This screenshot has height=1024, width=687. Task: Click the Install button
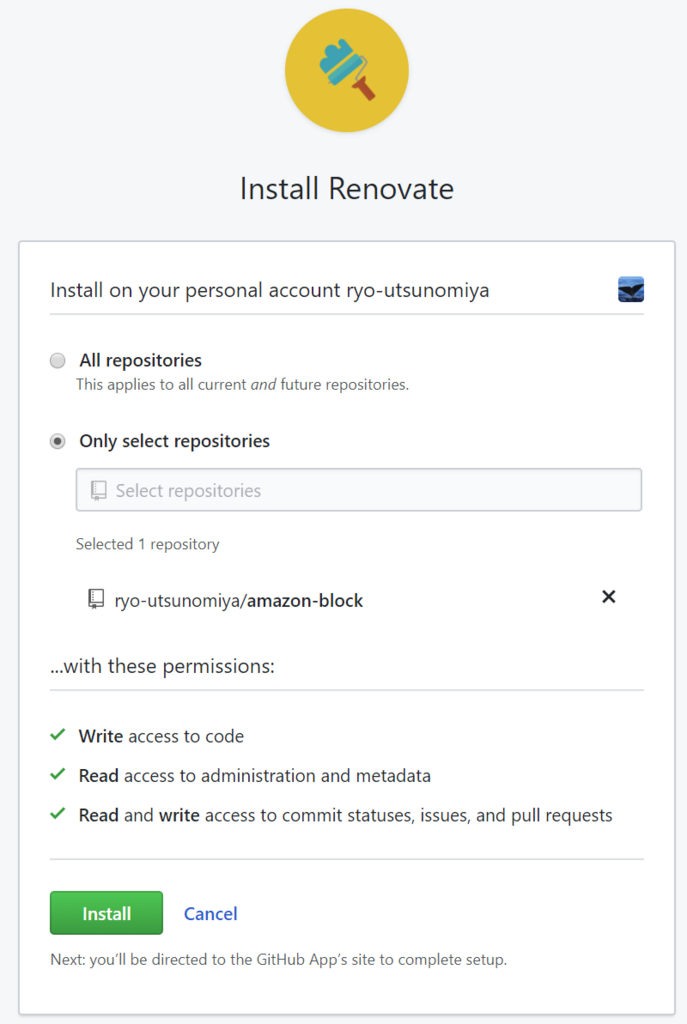coord(106,913)
